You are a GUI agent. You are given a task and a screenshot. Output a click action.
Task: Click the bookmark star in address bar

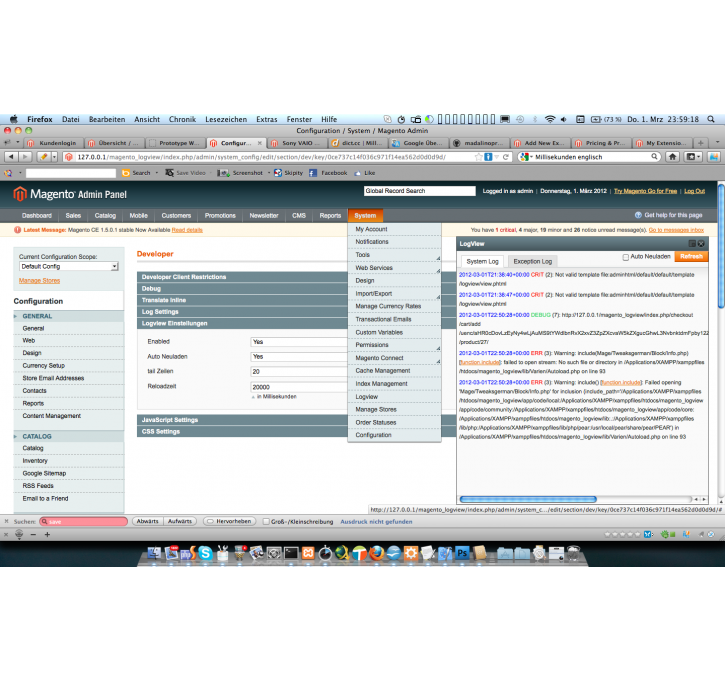478,157
